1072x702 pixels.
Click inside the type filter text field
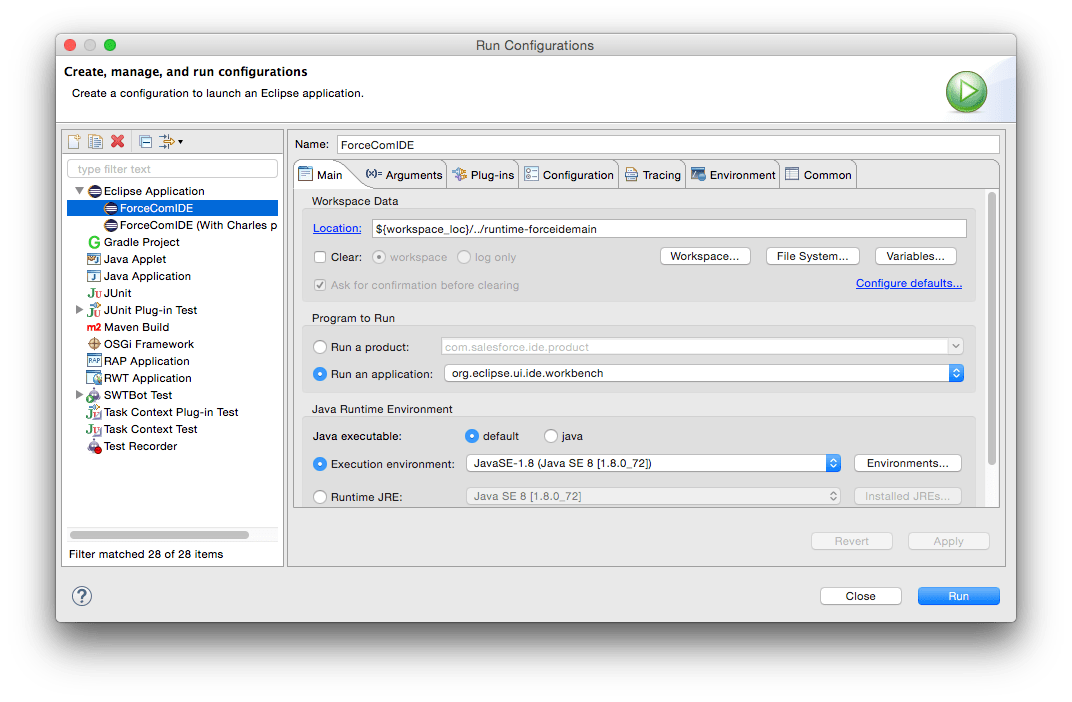tap(172, 167)
